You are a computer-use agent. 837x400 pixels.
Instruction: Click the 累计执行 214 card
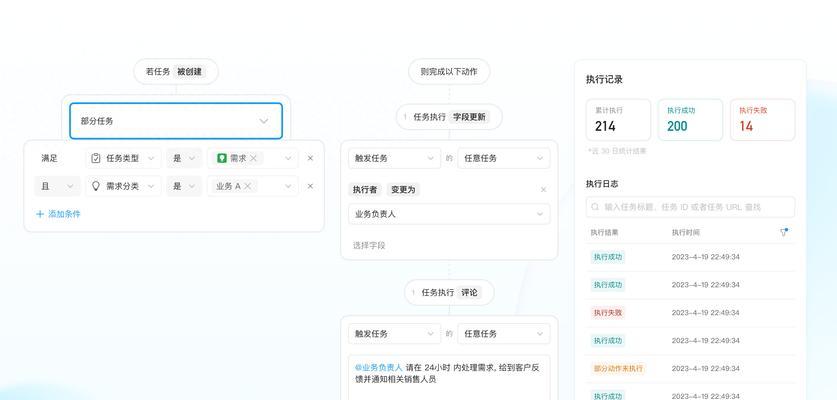point(618,120)
